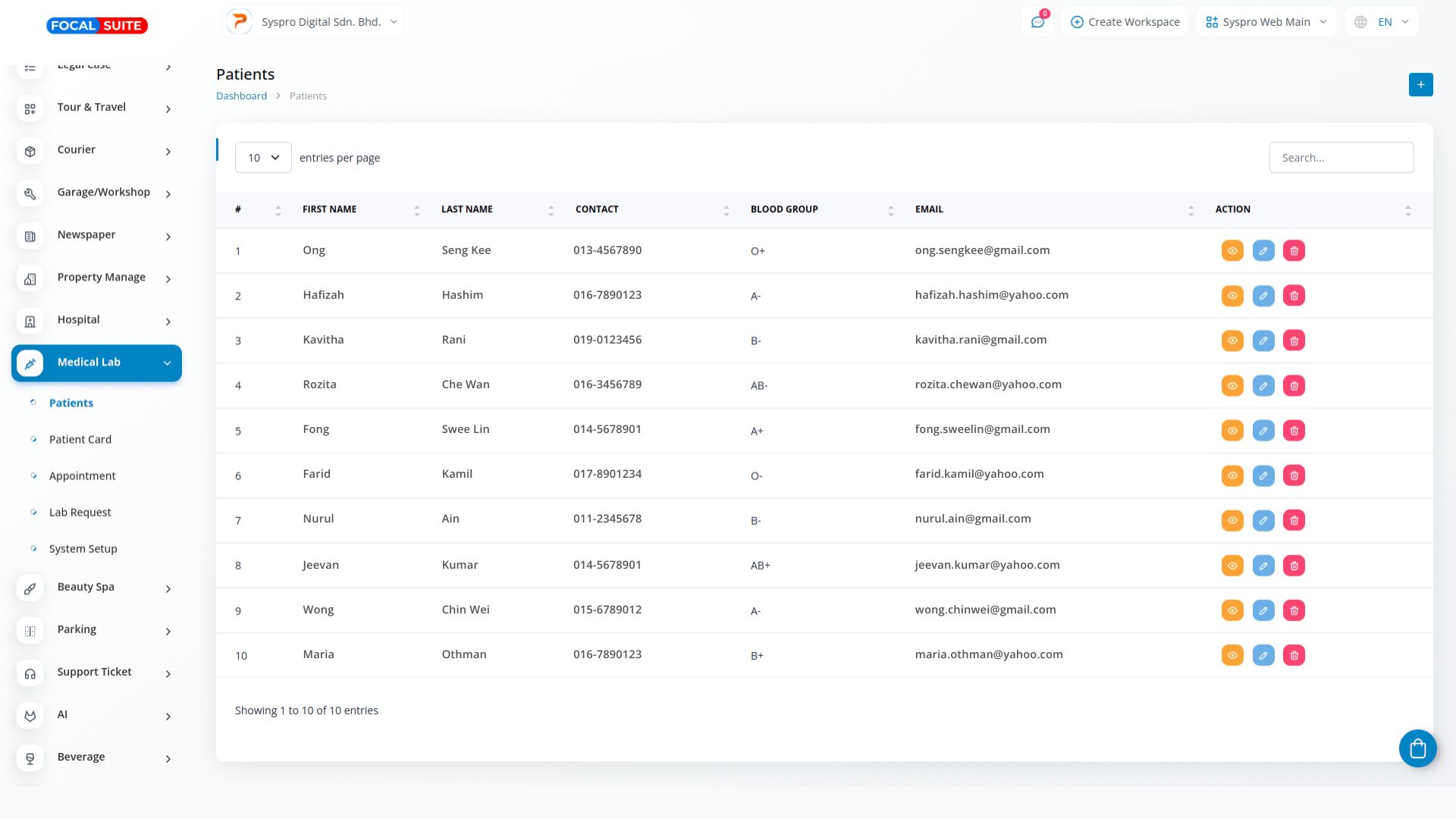Screen dimensions: 1456x819
Task: Click into the Search input field
Action: [x=1341, y=158]
